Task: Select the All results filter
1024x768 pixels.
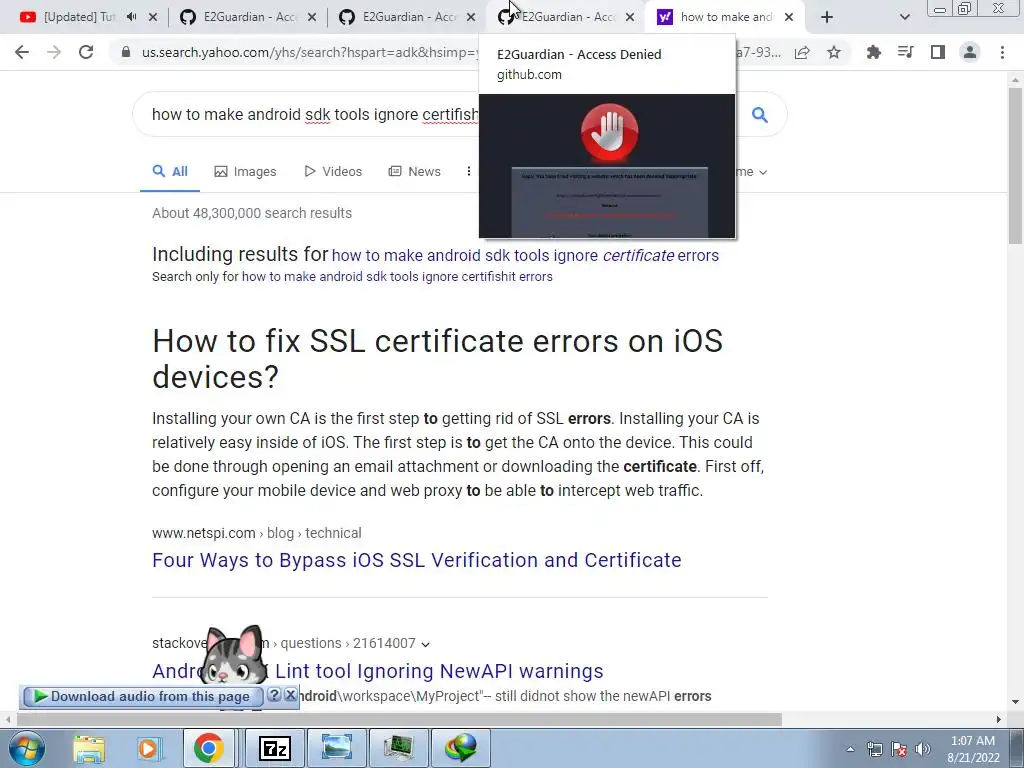Action: 170,172
